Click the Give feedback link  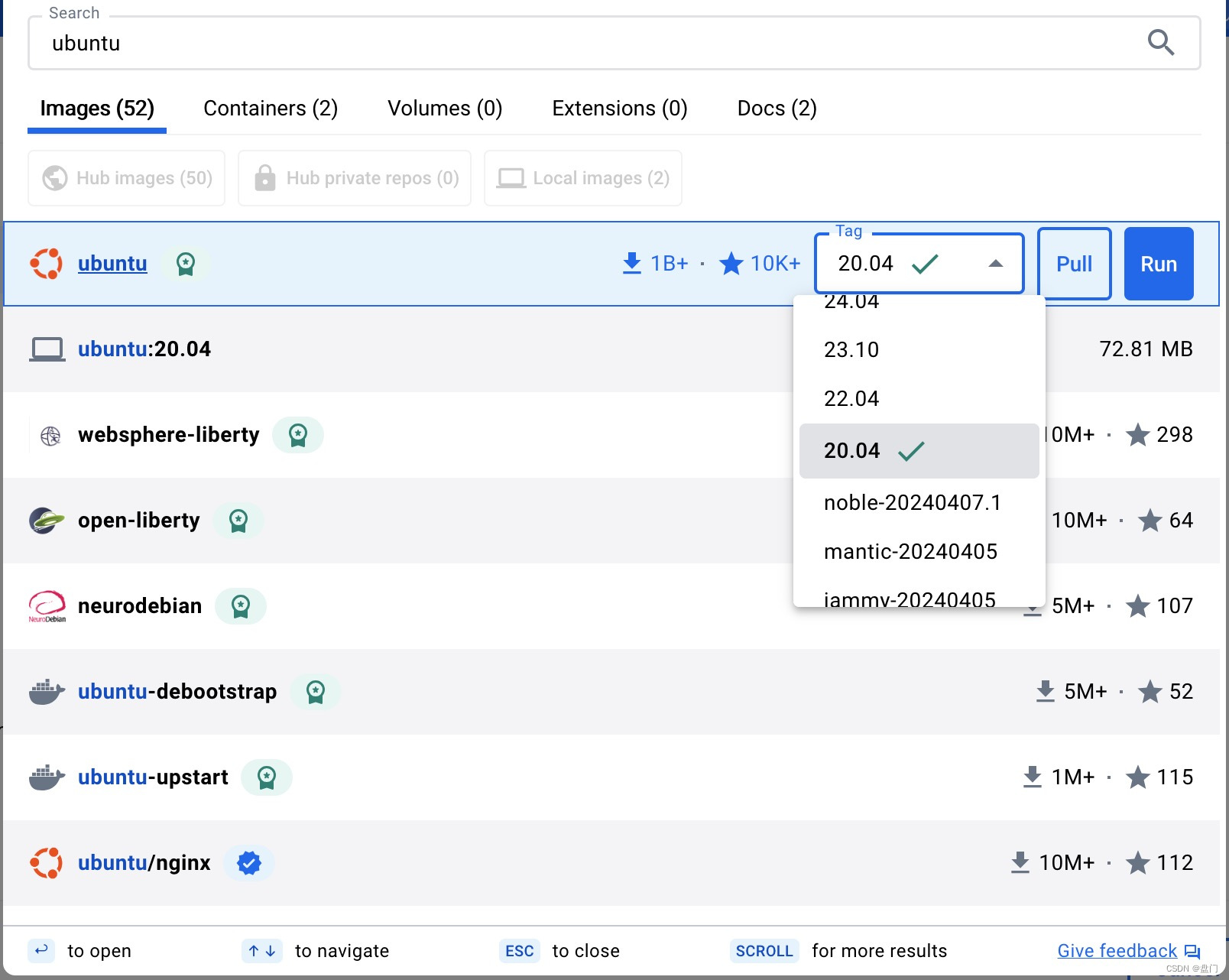click(1117, 951)
